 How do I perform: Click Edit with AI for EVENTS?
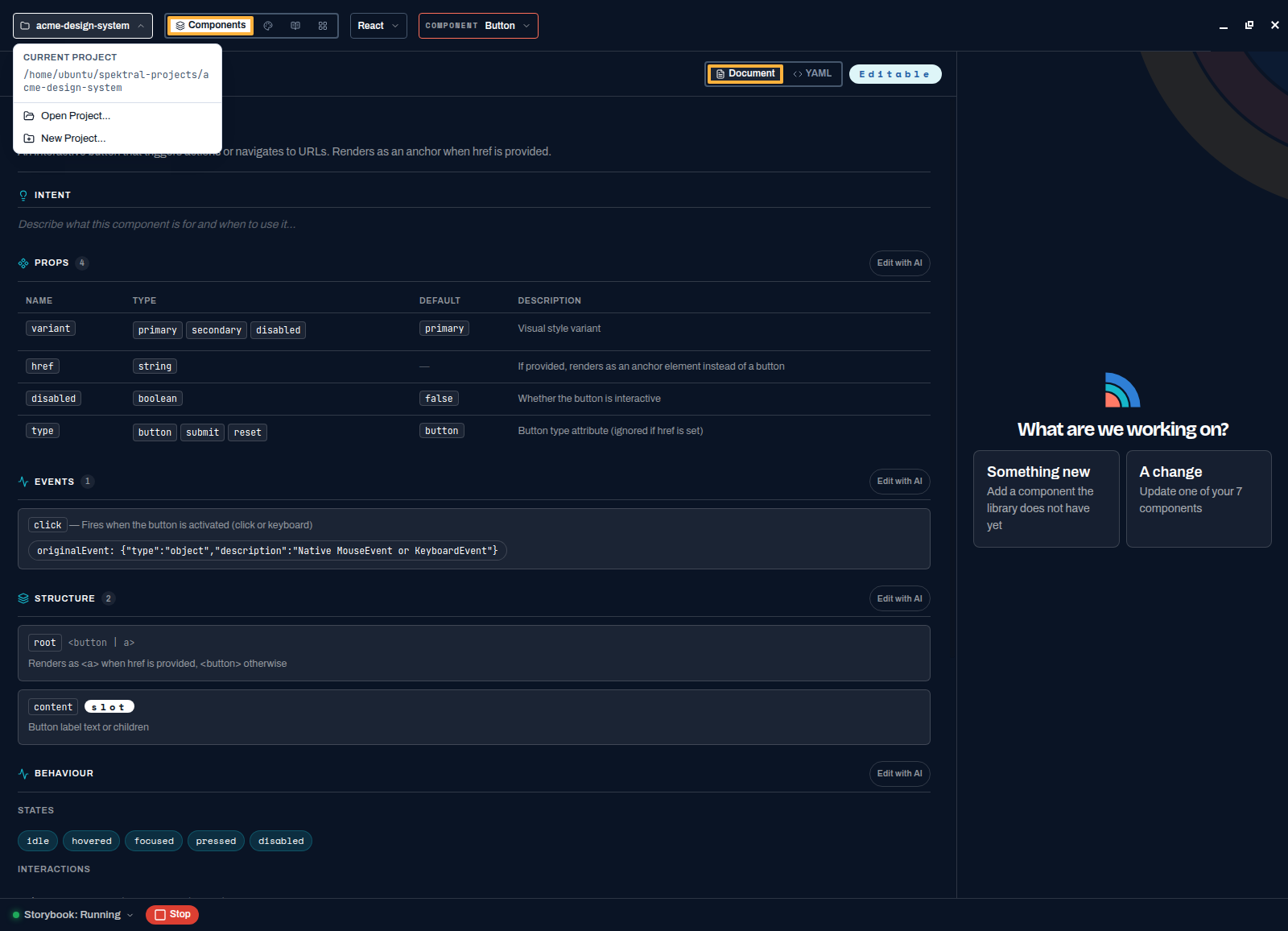click(x=900, y=482)
